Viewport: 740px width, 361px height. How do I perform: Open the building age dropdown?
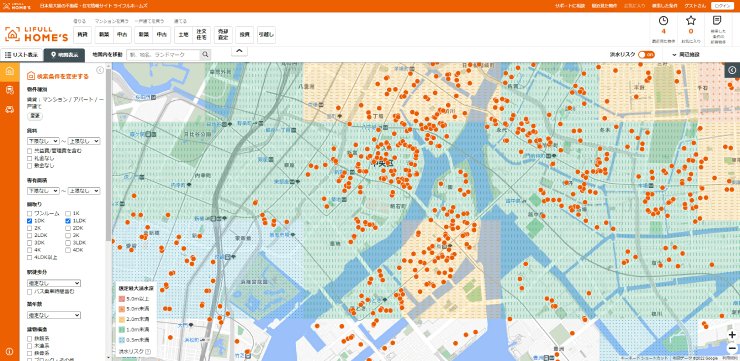(54, 315)
